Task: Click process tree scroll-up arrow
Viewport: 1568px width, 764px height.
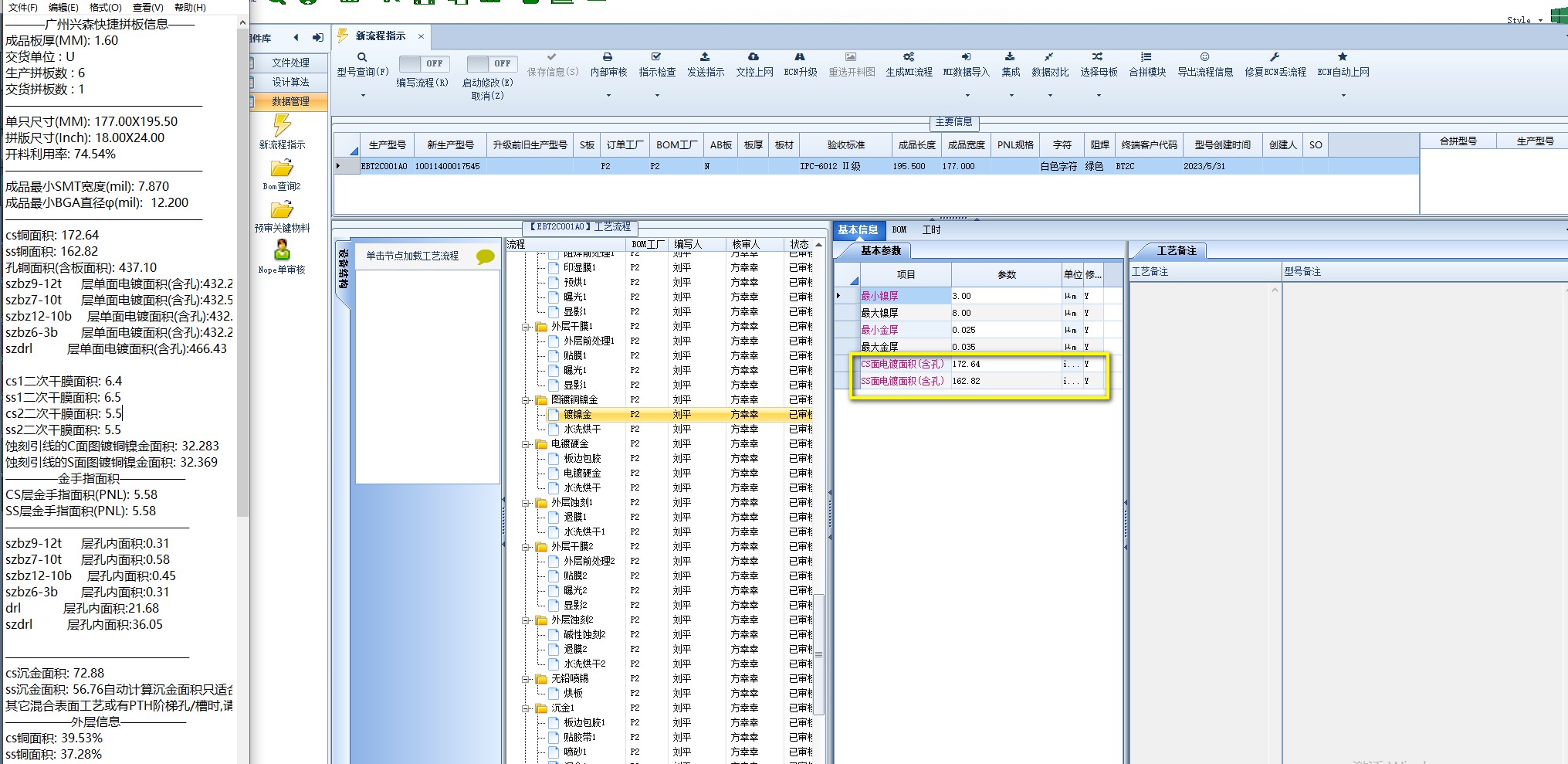Action: coord(819,244)
